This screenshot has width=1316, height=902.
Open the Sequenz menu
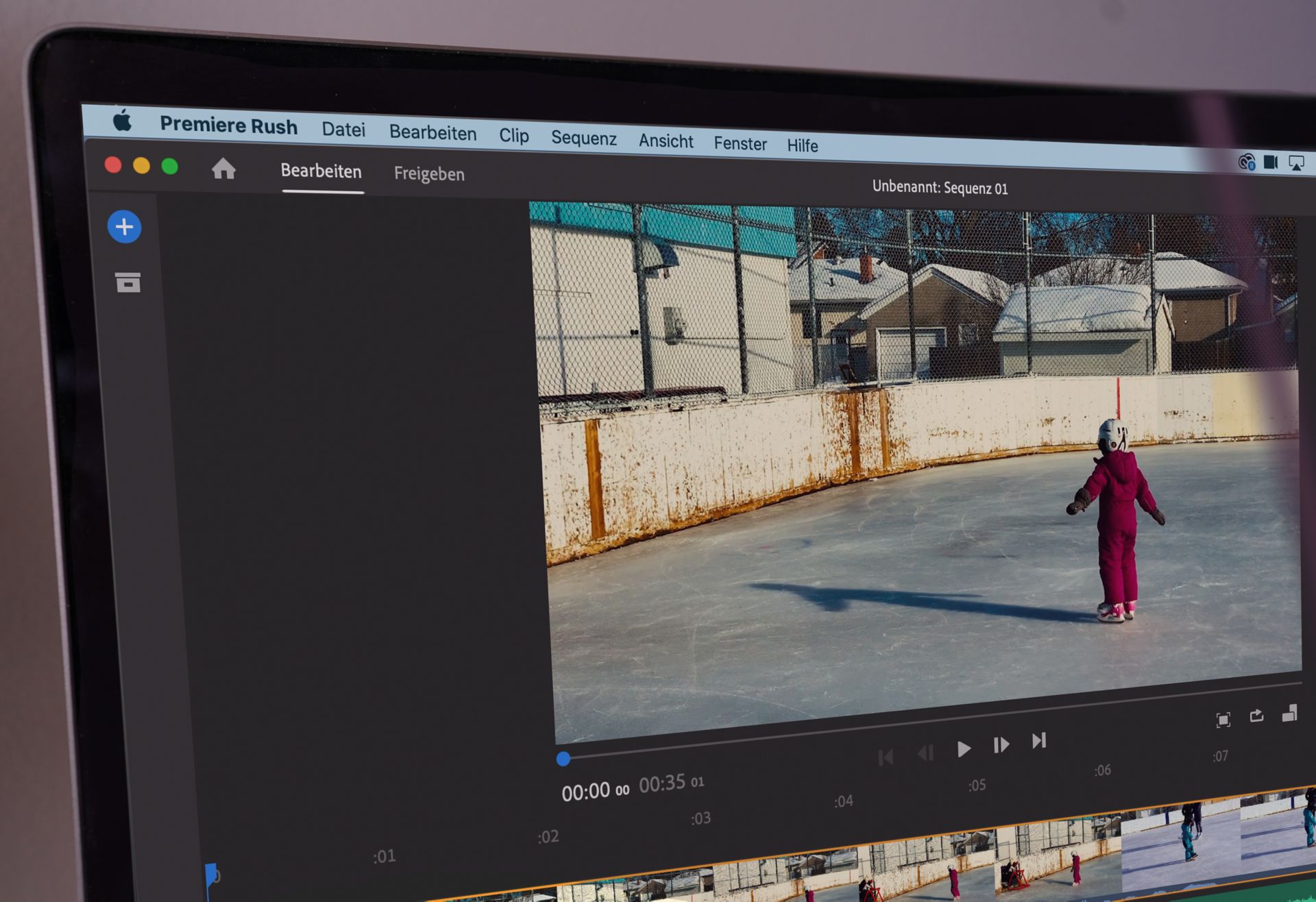click(583, 138)
